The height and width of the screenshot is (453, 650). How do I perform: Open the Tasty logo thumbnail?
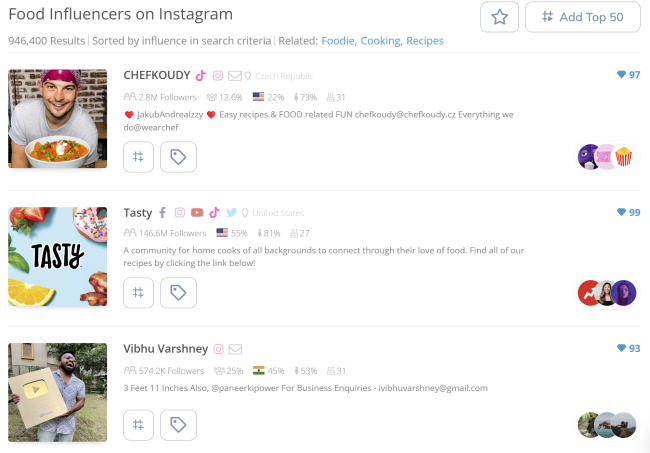58,257
